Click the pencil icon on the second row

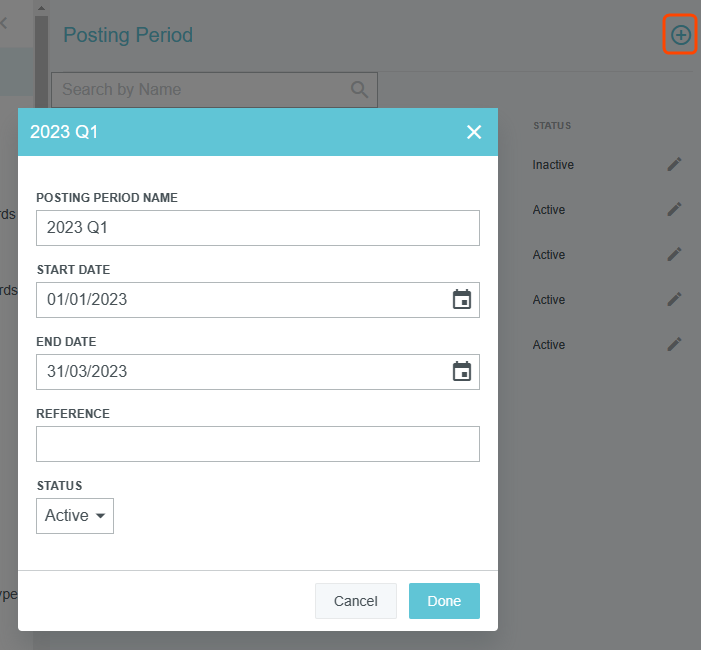pos(675,209)
